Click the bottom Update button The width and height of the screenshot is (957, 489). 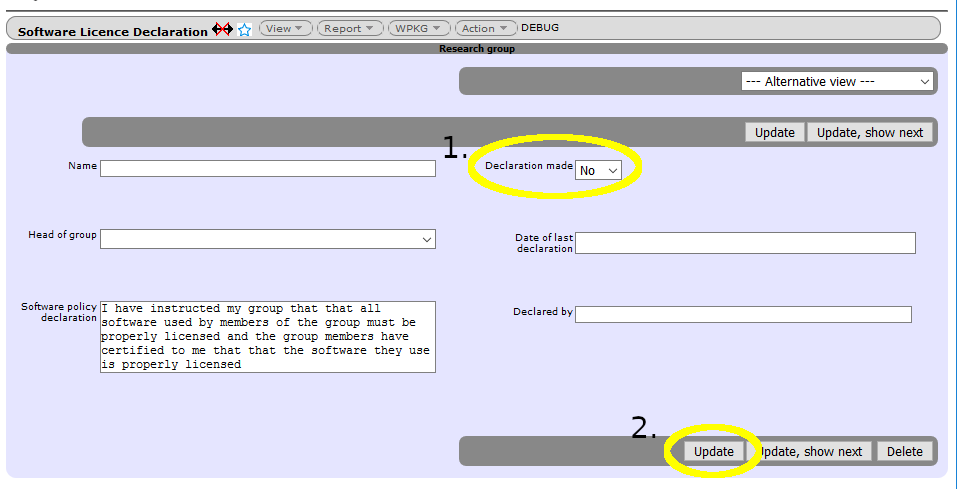[x=713, y=451]
